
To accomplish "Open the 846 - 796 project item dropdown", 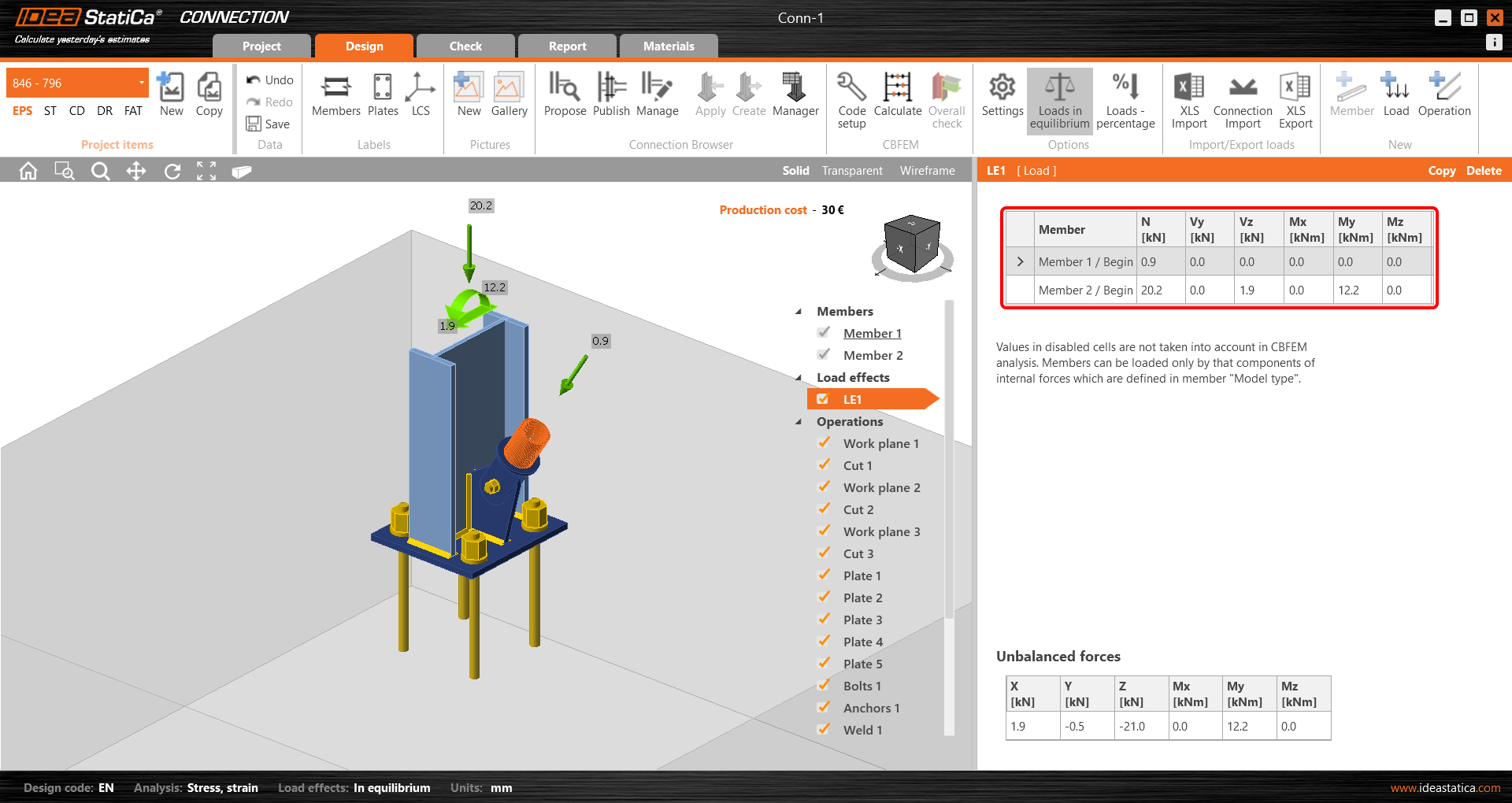I will coord(141,83).
